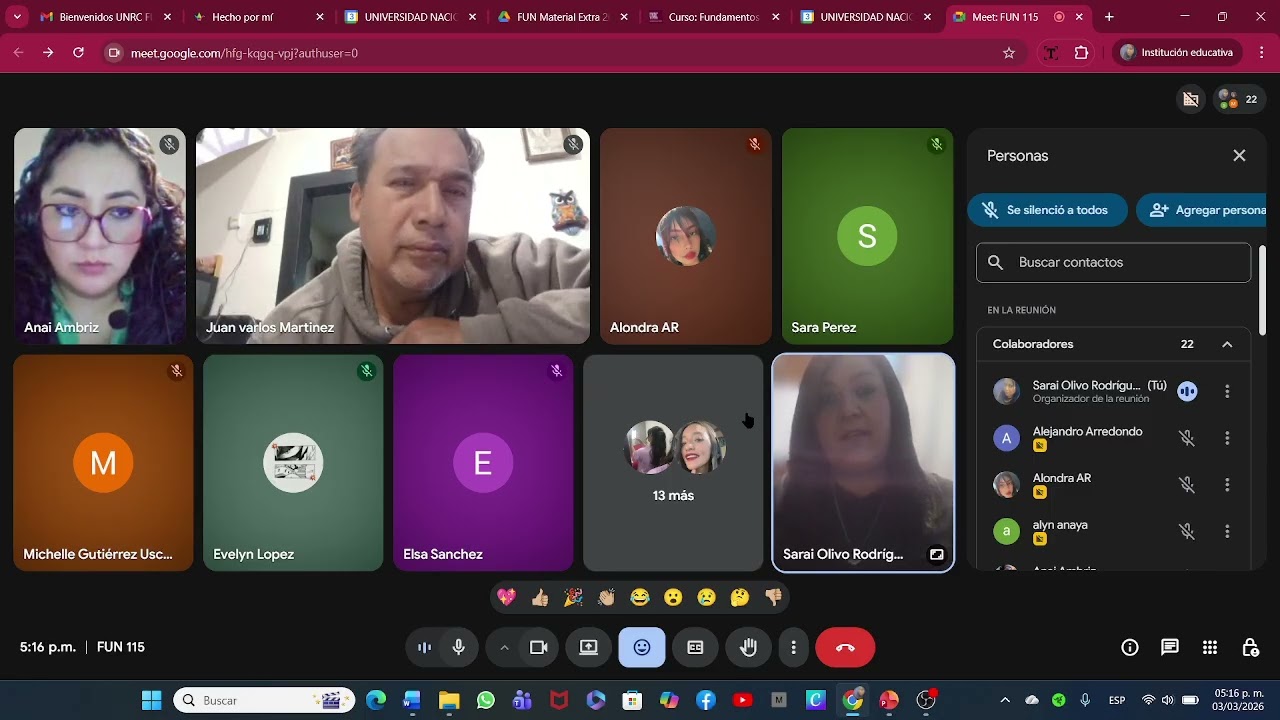Click muted microphone icon for Alejandro Arredondo
1280x720 pixels.
pos(1187,438)
